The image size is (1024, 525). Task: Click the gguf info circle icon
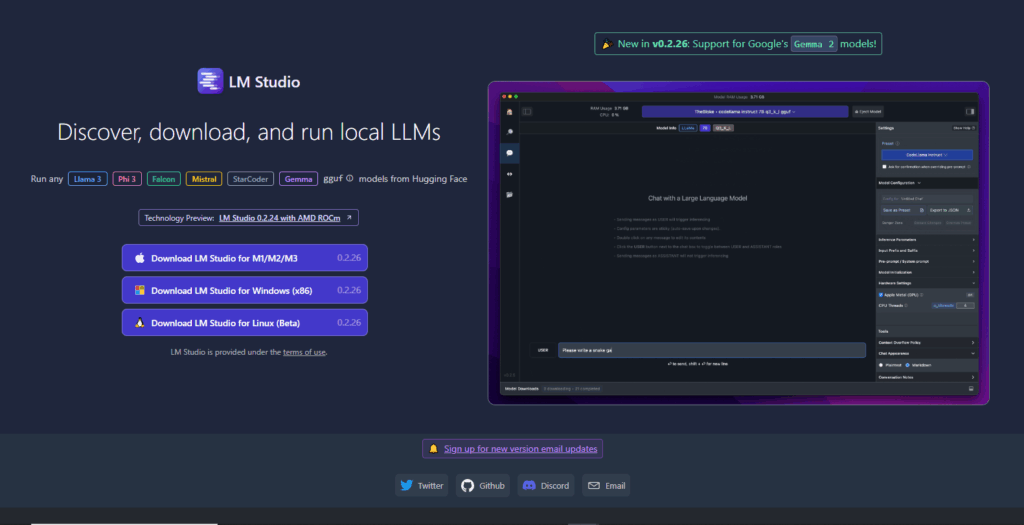pyautogui.click(x=350, y=178)
